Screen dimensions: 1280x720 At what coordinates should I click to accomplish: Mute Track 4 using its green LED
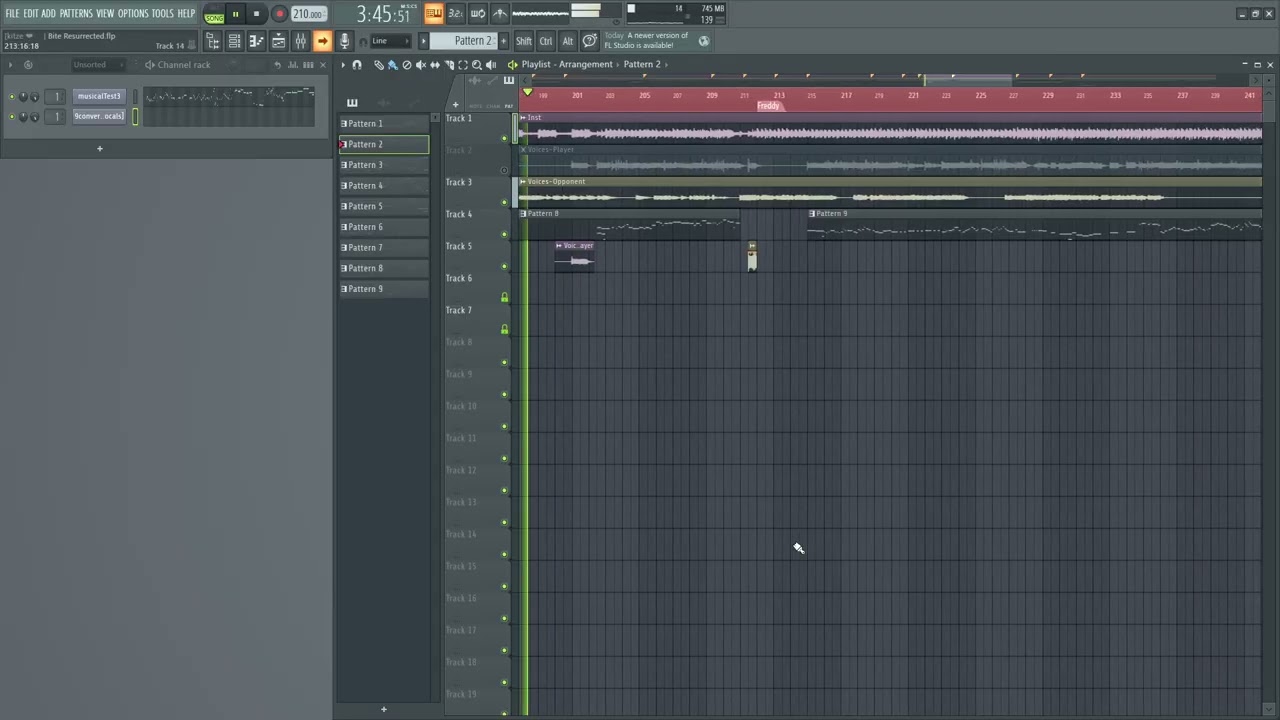tap(504, 234)
